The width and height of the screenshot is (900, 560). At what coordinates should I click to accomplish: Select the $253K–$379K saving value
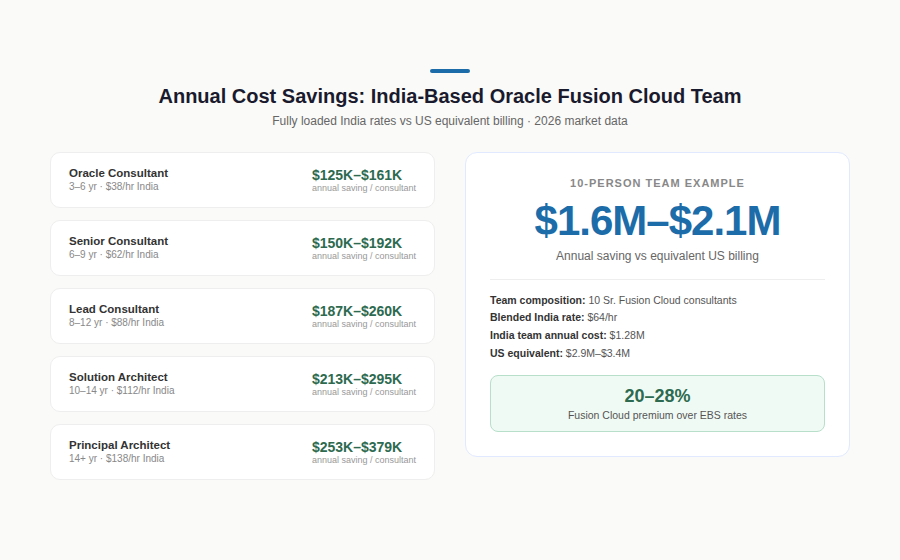(357, 447)
